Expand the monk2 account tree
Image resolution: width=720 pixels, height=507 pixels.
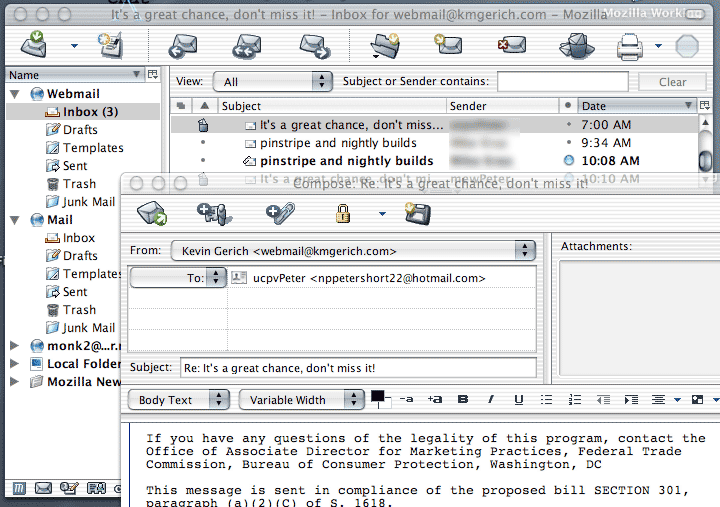click(15, 345)
